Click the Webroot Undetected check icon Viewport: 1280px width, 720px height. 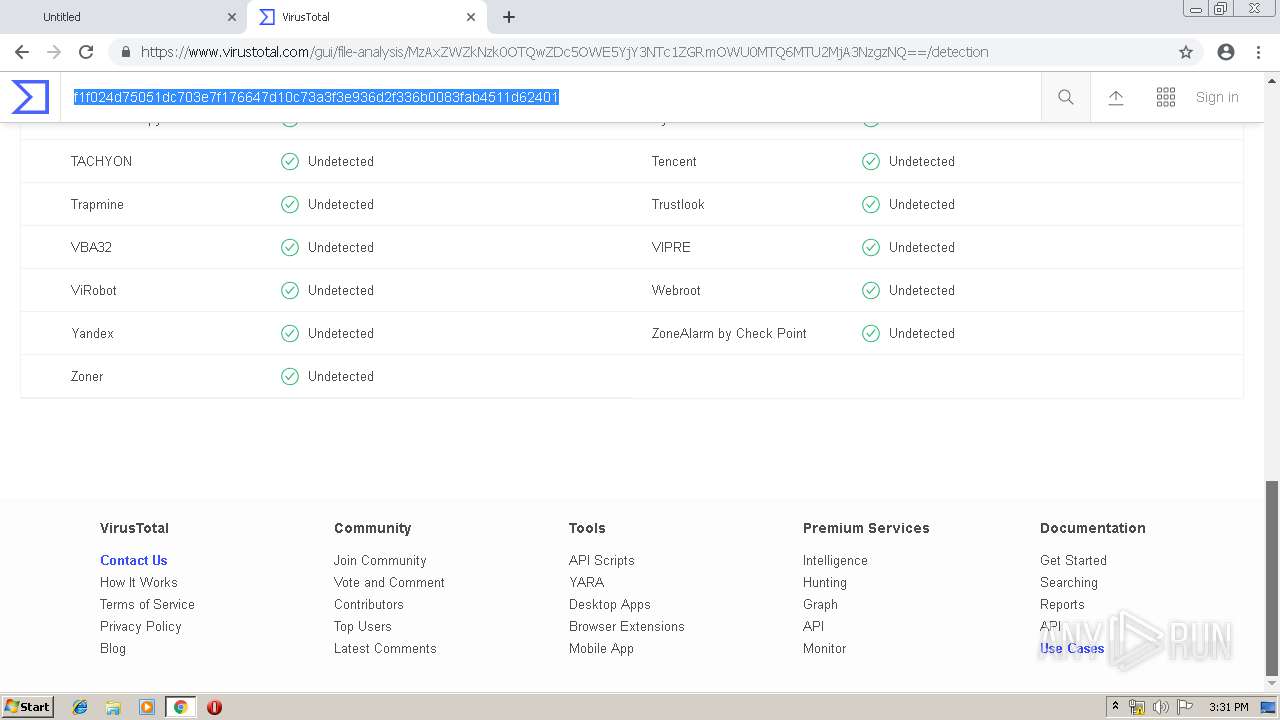pos(871,290)
